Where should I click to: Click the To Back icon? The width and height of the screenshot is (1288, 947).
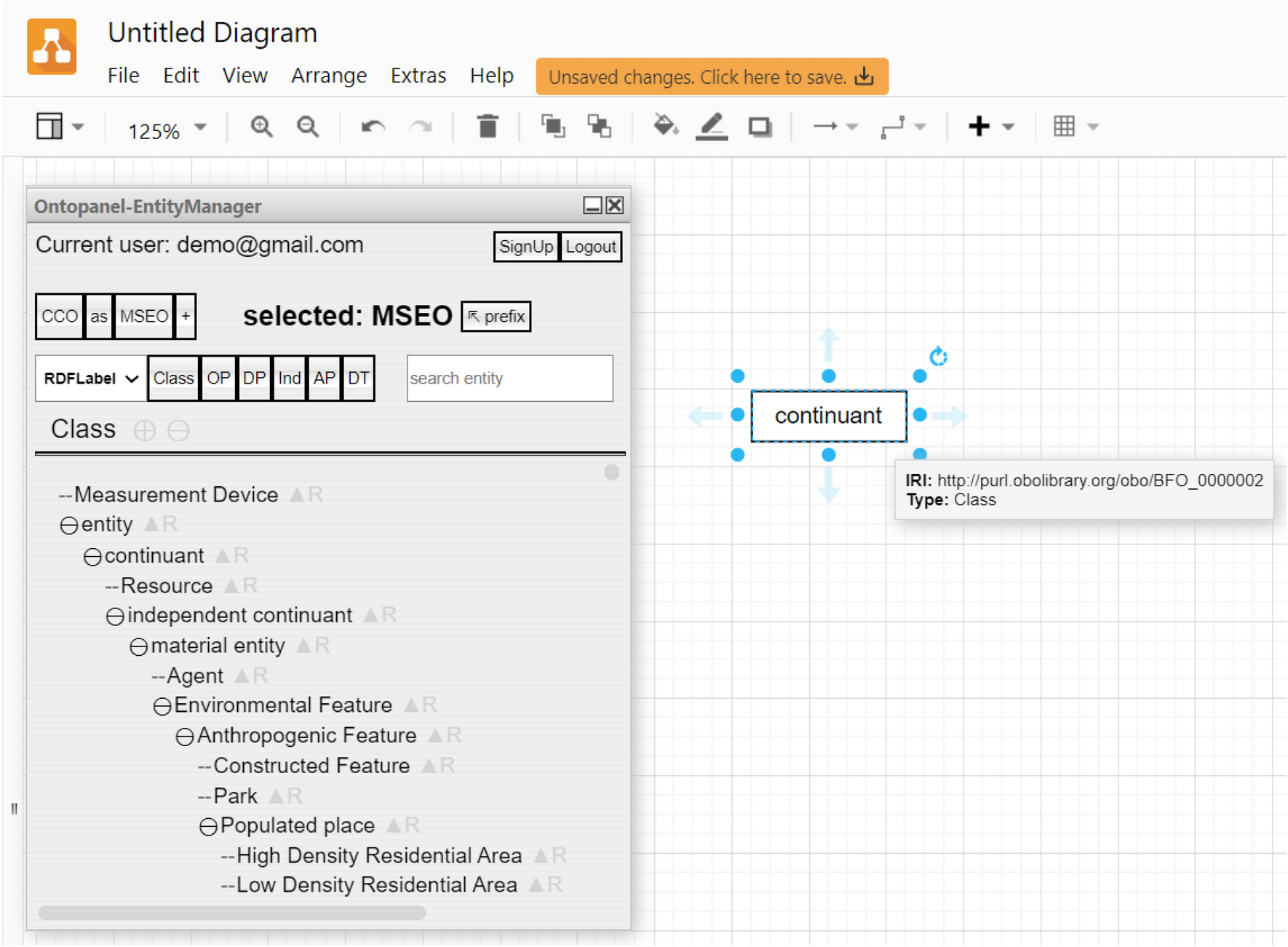pyautogui.click(x=600, y=127)
